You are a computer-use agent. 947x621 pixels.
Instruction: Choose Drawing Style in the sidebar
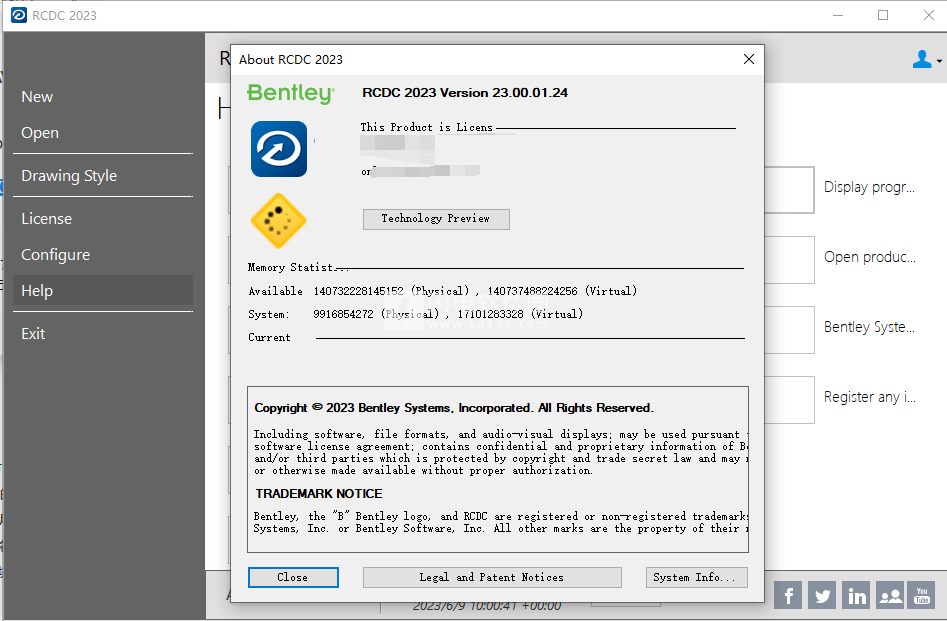point(103,176)
